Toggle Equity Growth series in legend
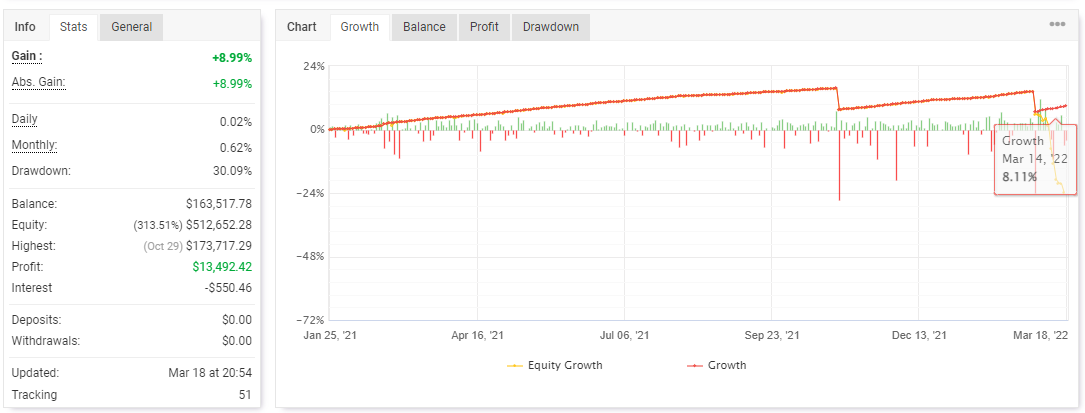The image size is (1085, 413). coord(555,365)
